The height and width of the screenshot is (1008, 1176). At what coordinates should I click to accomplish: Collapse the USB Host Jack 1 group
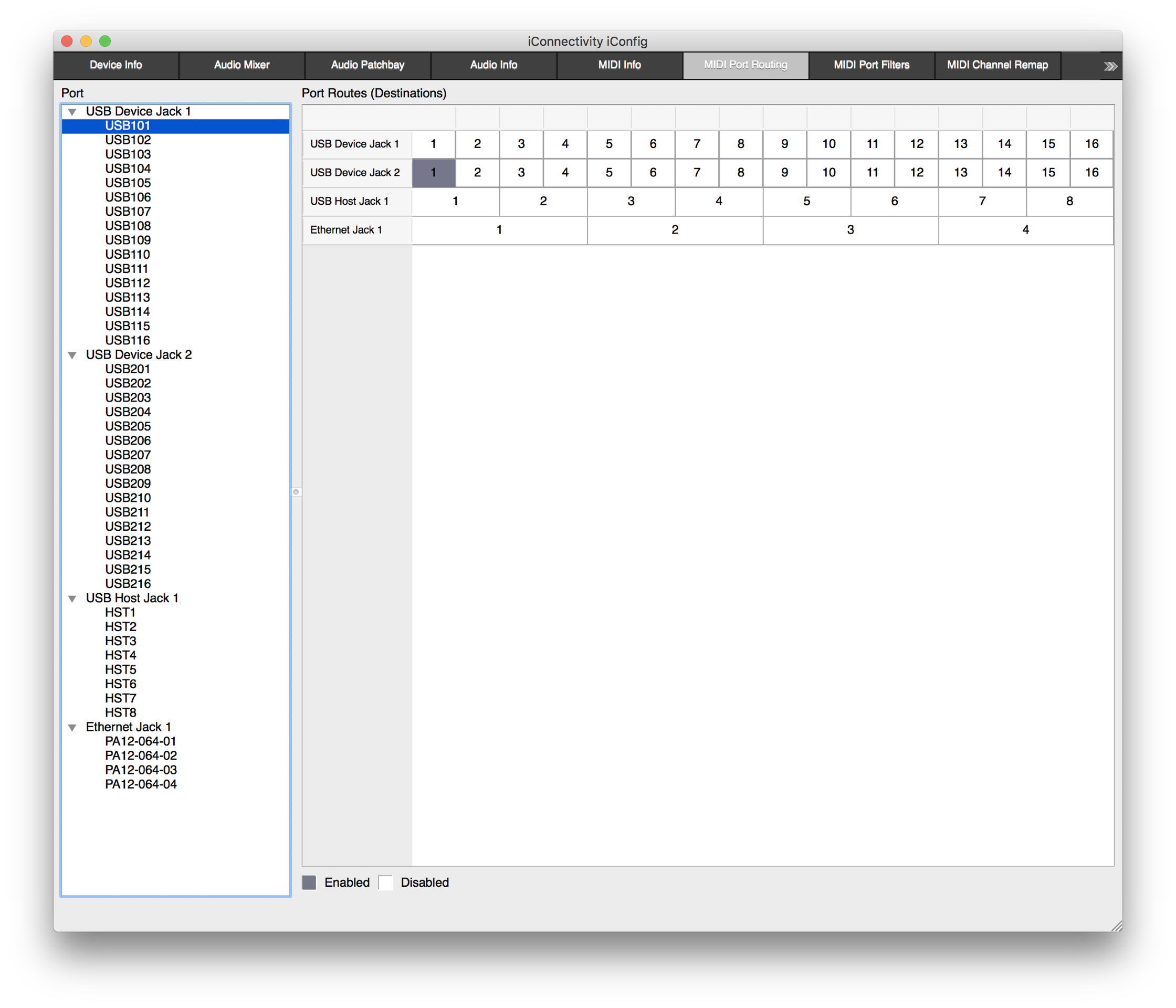click(x=72, y=599)
